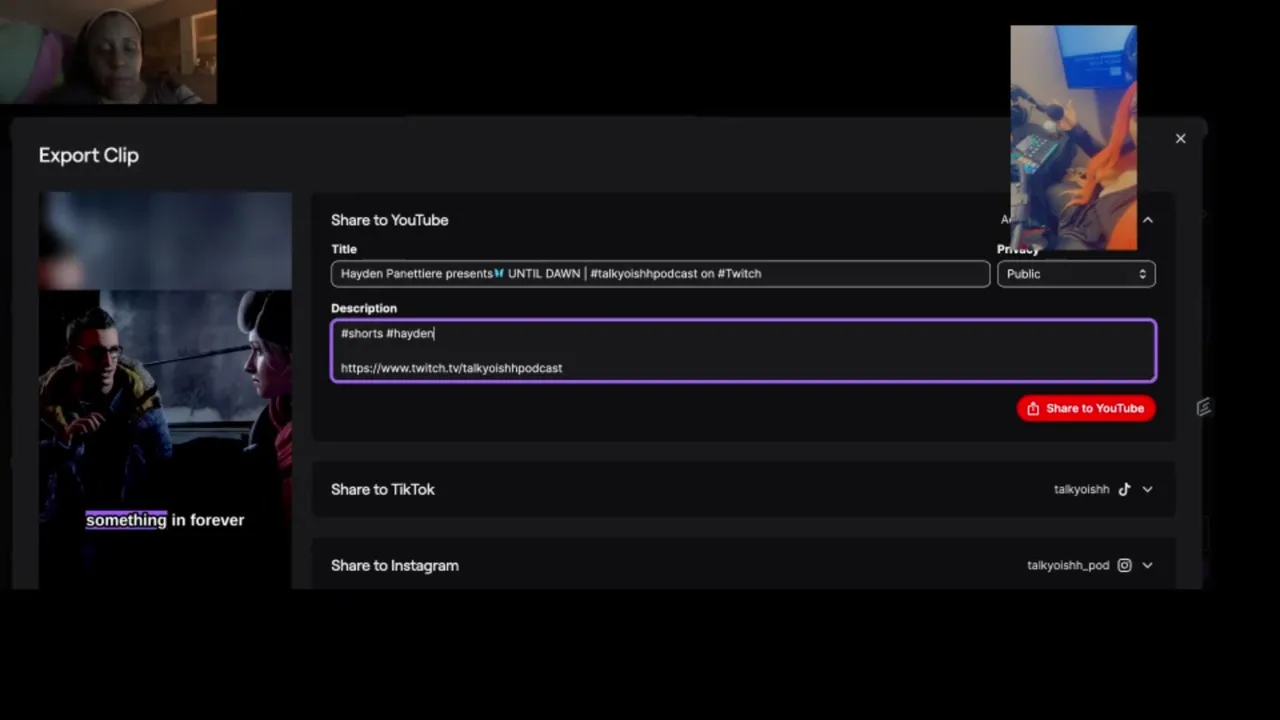1280x720 pixels.
Task: Click the upload icon on the red share button
Action: 1033,408
